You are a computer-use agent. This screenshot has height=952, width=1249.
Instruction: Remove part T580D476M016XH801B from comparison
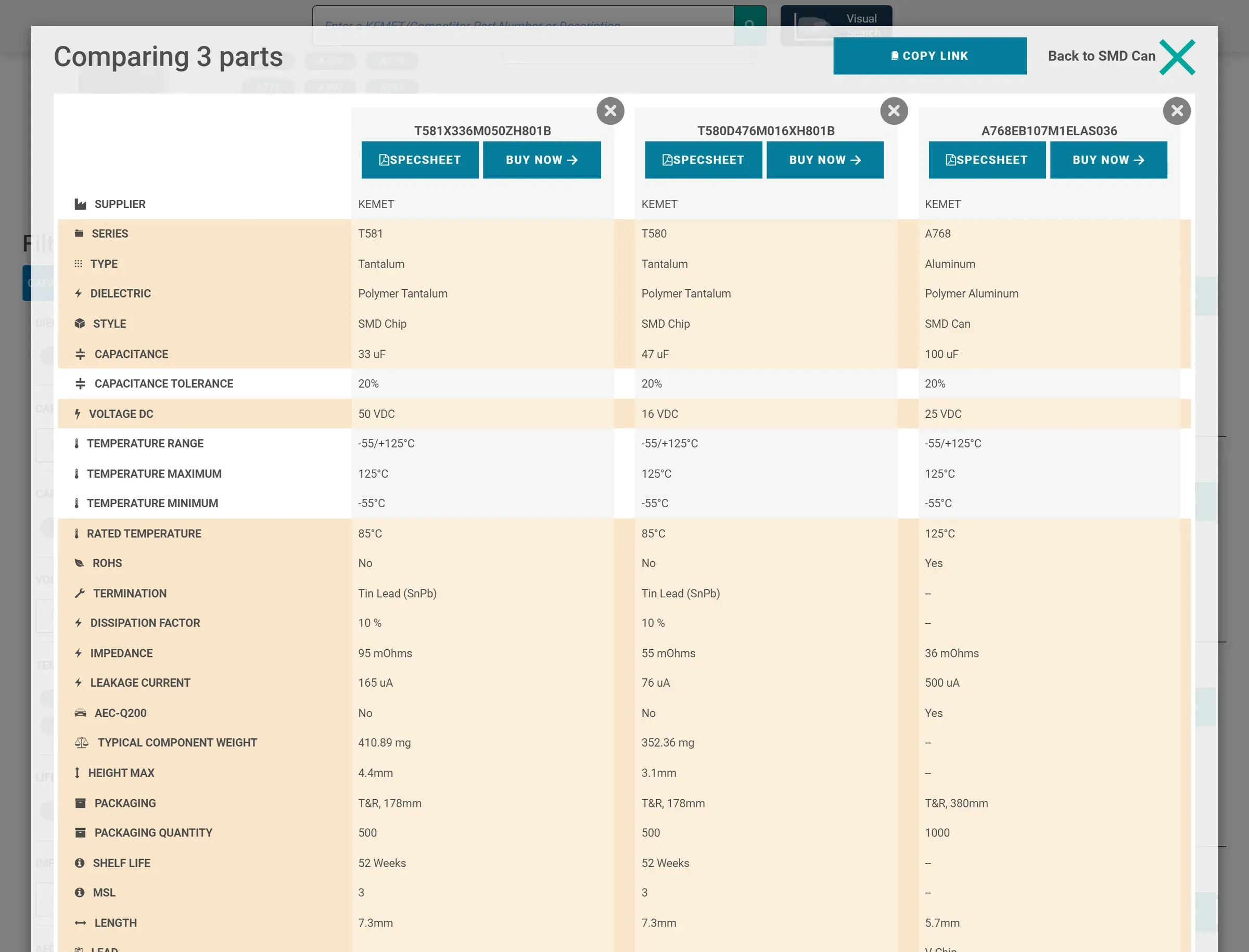[894, 110]
